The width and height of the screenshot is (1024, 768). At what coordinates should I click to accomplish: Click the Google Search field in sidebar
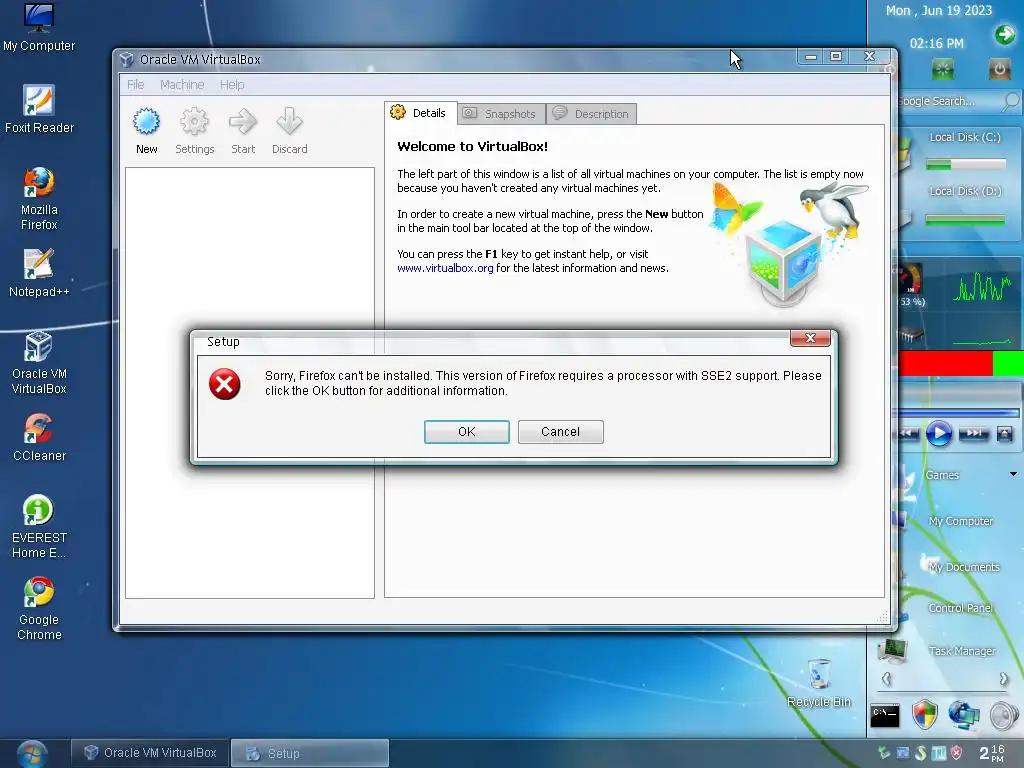pos(947,101)
